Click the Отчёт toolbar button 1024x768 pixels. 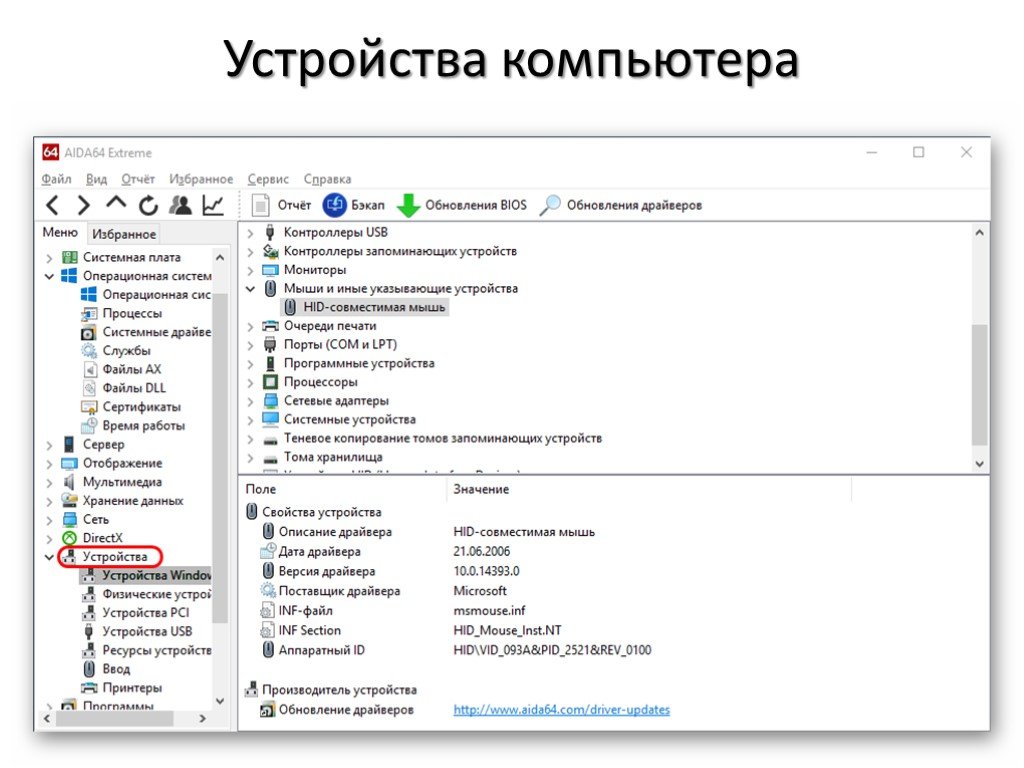tap(281, 205)
